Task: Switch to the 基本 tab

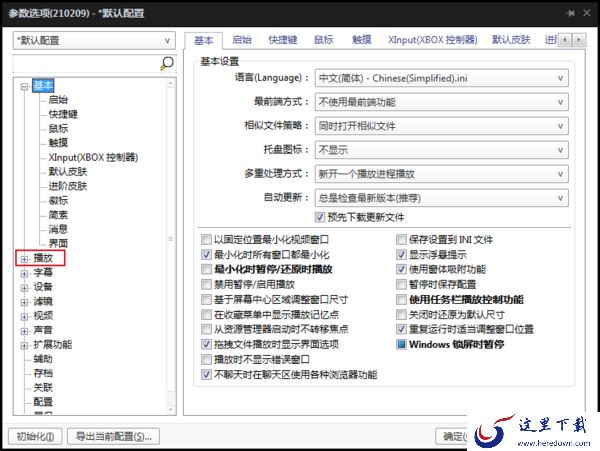Action: tap(204, 40)
